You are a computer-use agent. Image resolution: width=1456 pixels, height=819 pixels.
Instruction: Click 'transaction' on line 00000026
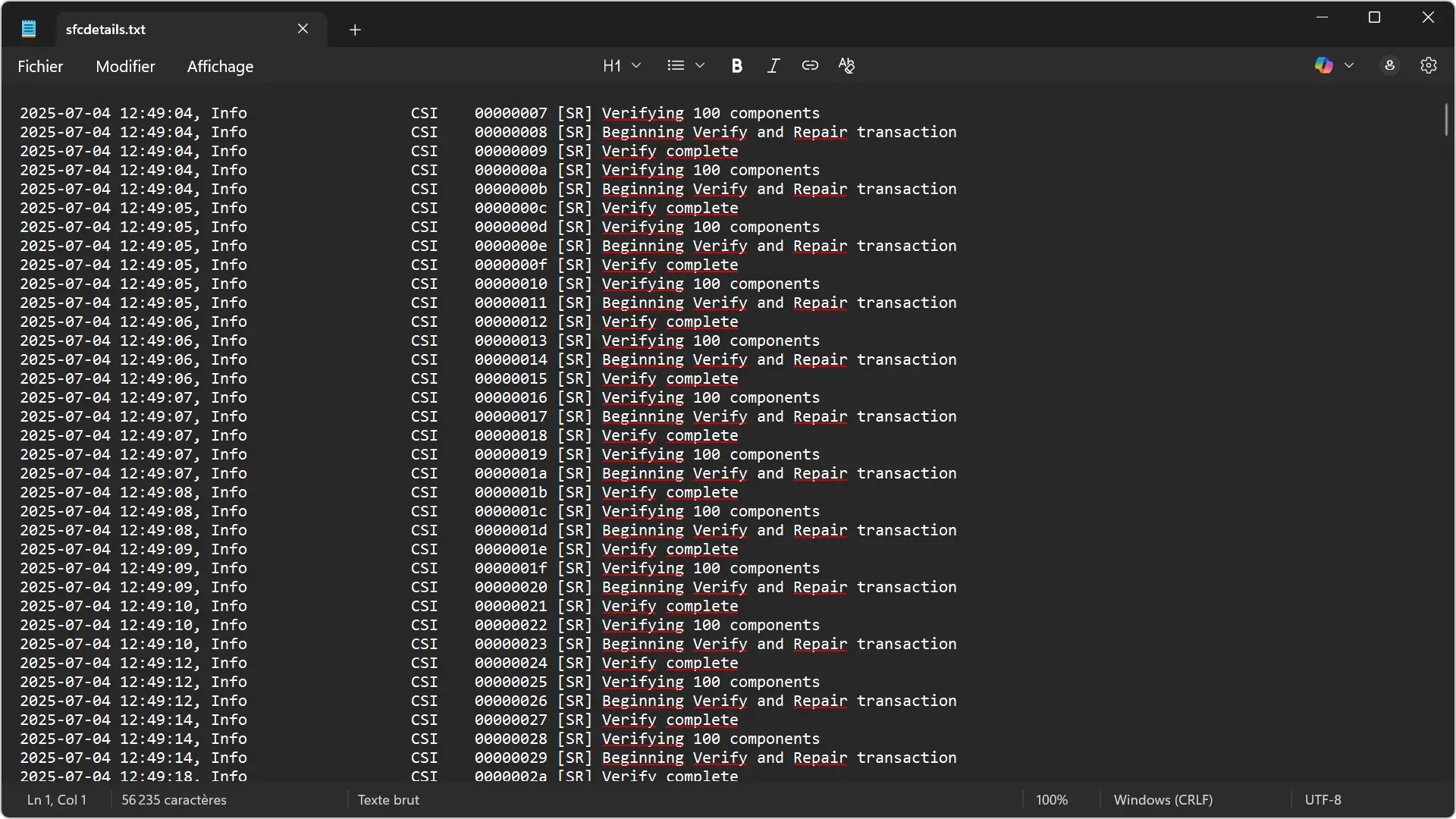(906, 701)
